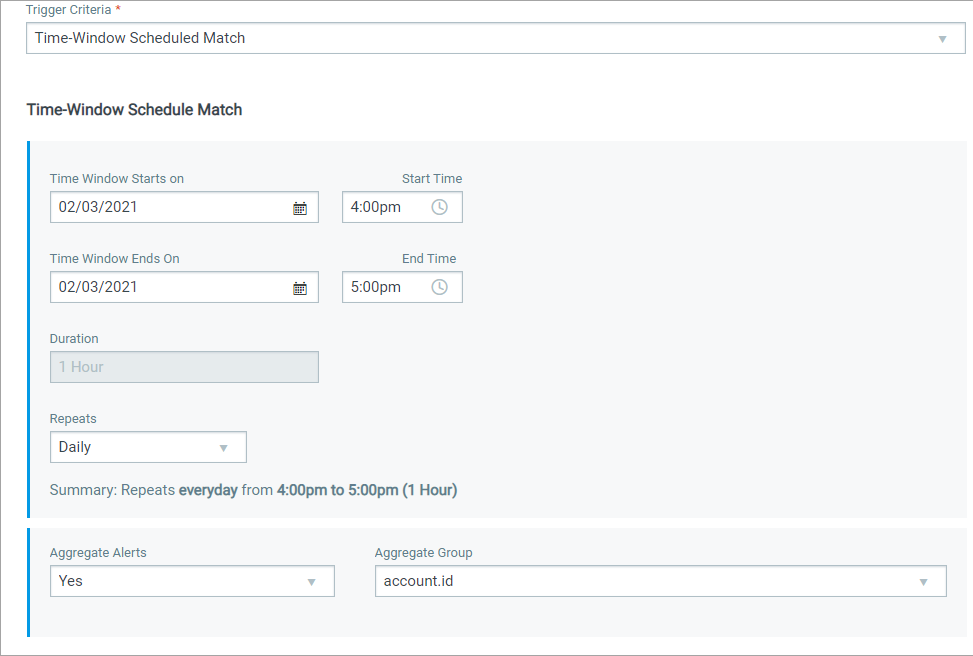Open calendar picker for Time Window Starts on
Screen dimensions: 973x656
point(300,208)
